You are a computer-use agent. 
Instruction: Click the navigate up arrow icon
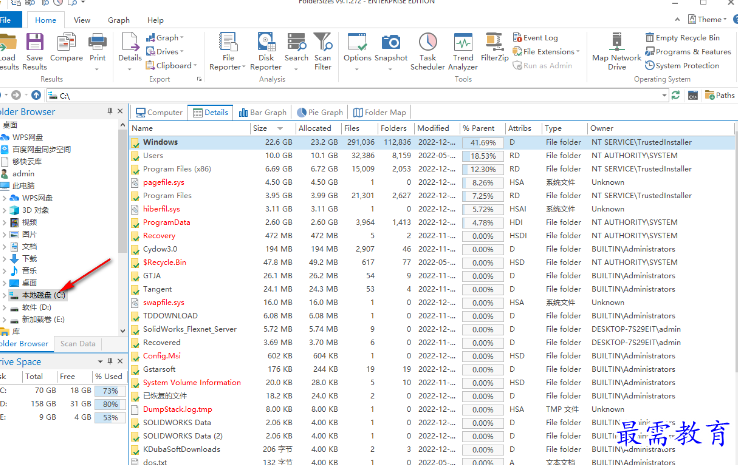(36, 95)
